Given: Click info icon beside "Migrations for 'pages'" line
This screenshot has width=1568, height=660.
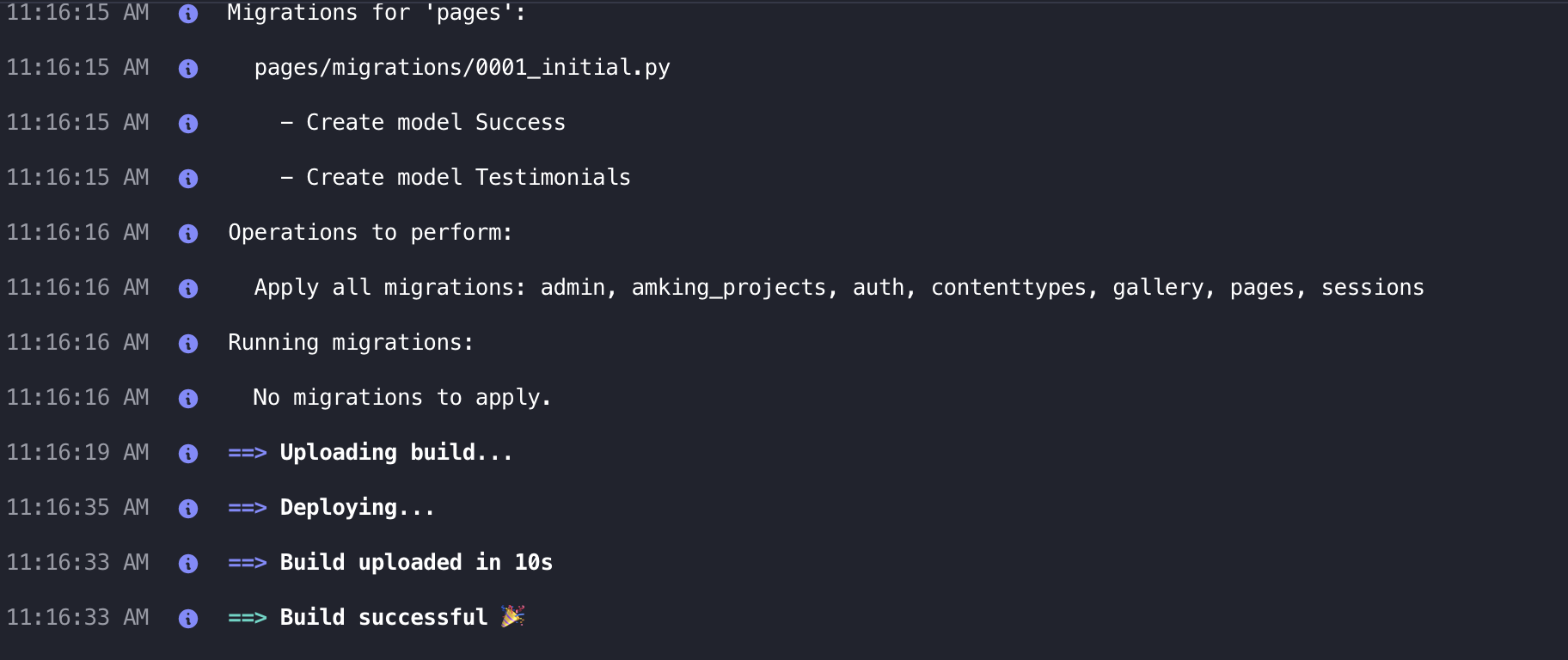Looking at the screenshot, I should tap(188, 14).
